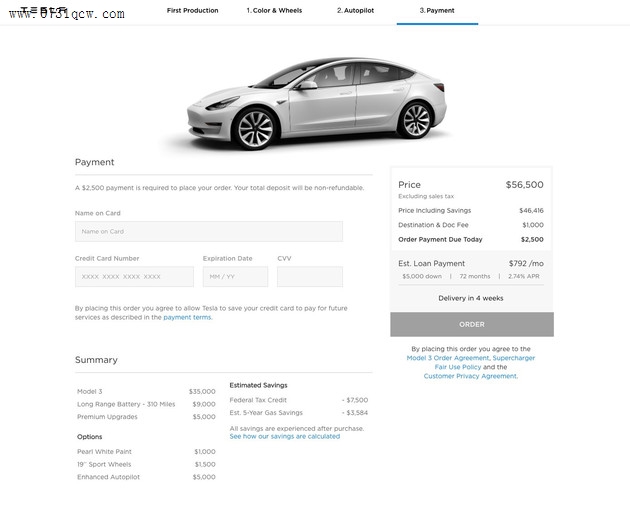Click the white Model 3 car image

(317, 103)
